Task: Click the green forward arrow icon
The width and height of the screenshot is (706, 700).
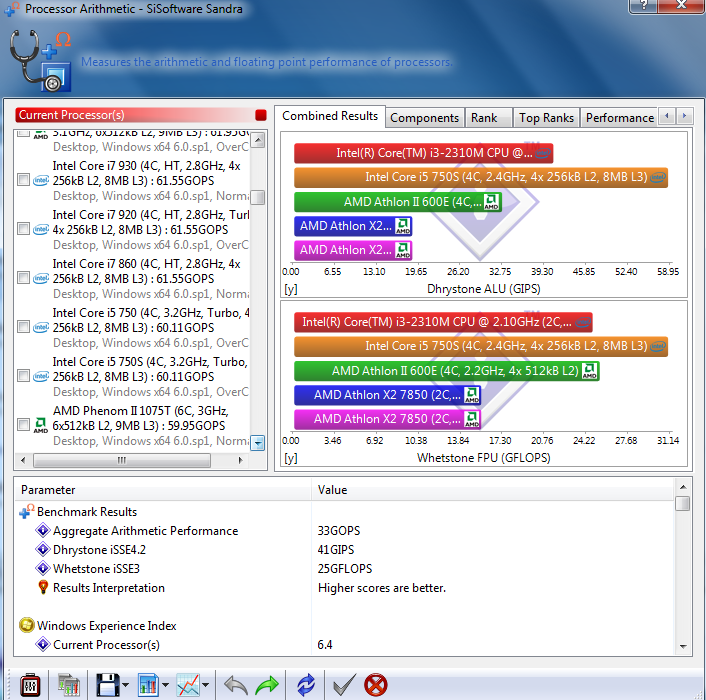Action: [267, 686]
